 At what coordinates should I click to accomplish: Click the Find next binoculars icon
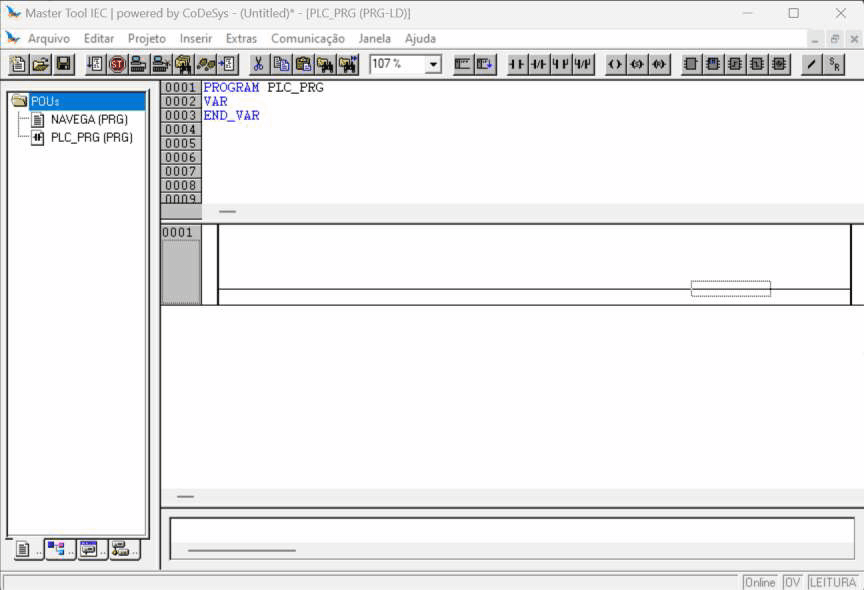(x=348, y=64)
